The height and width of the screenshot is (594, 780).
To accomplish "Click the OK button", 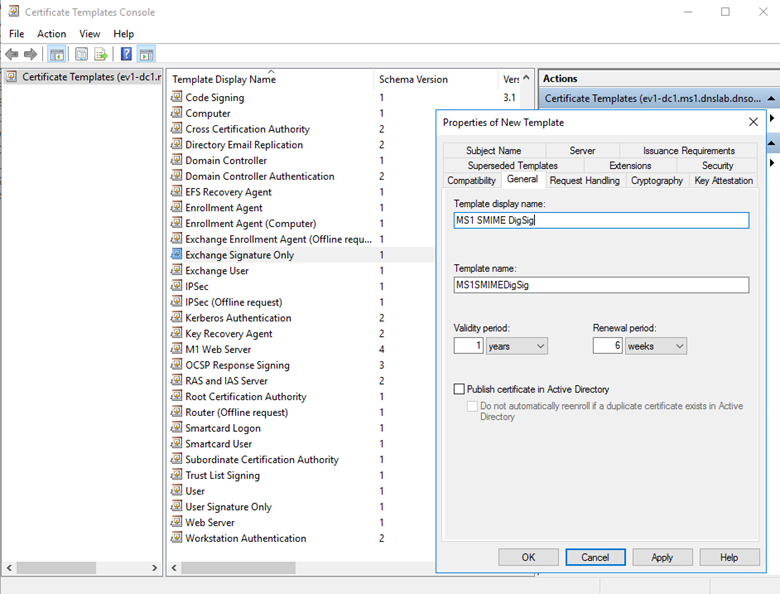I will pos(528,557).
